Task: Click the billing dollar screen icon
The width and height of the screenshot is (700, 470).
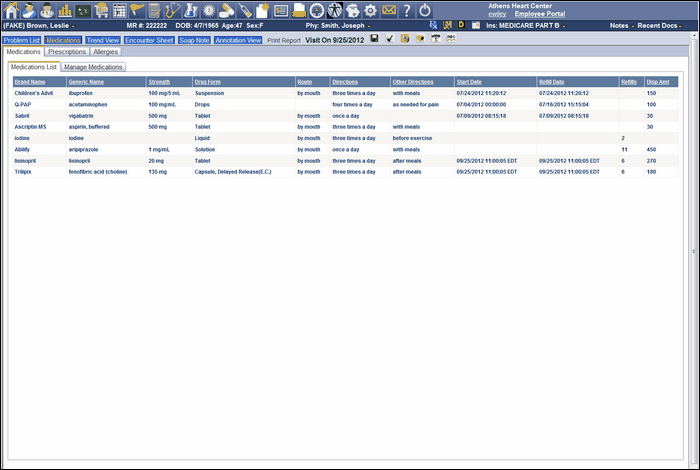Action: click(x=281, y=10)
